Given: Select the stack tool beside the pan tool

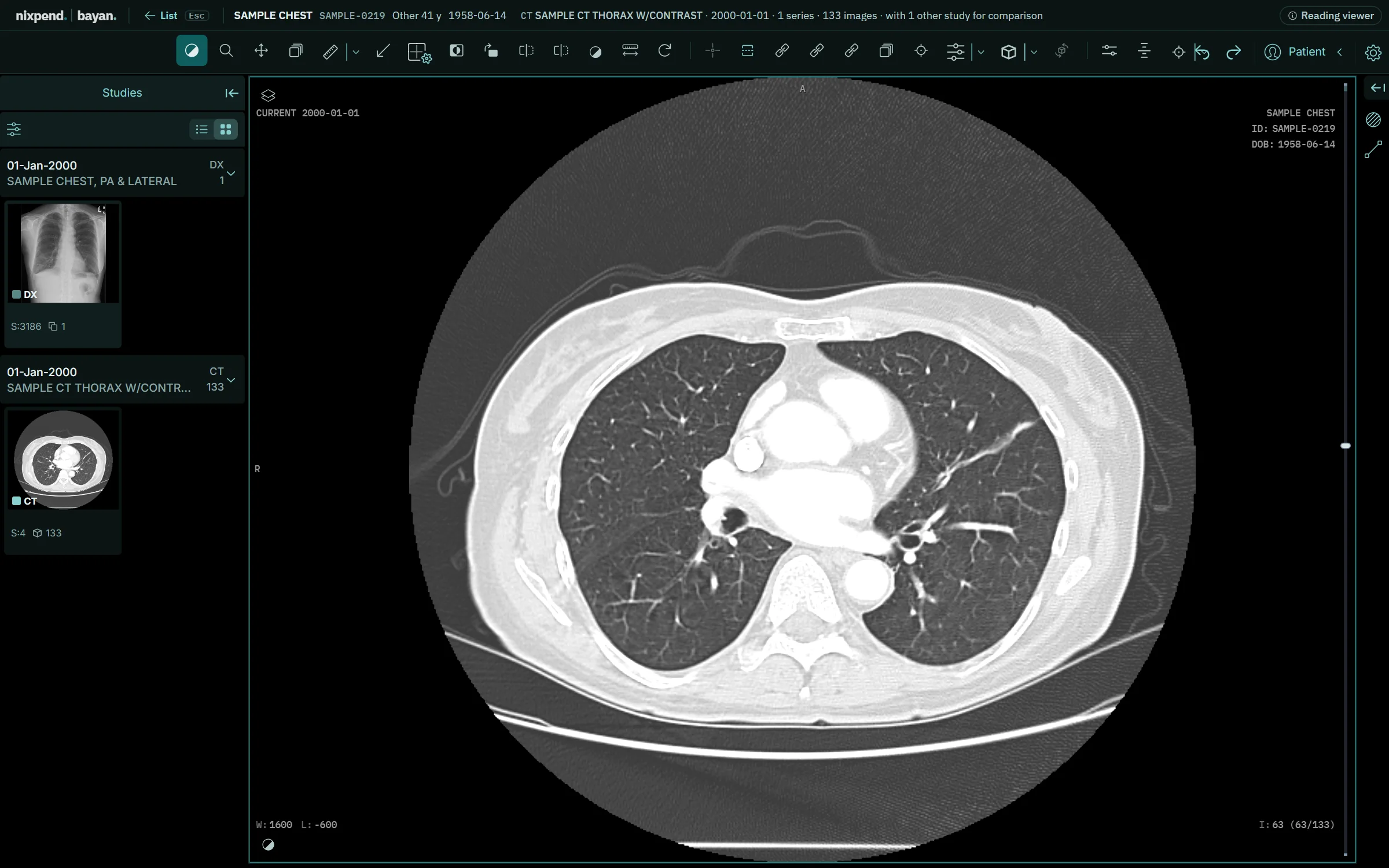Looking at the screenshot, I should (x=296, y=51).
